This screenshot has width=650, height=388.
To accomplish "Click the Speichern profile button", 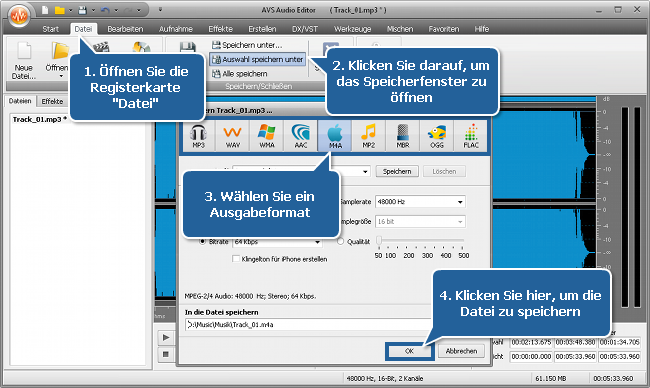I will tap(397, 171).
